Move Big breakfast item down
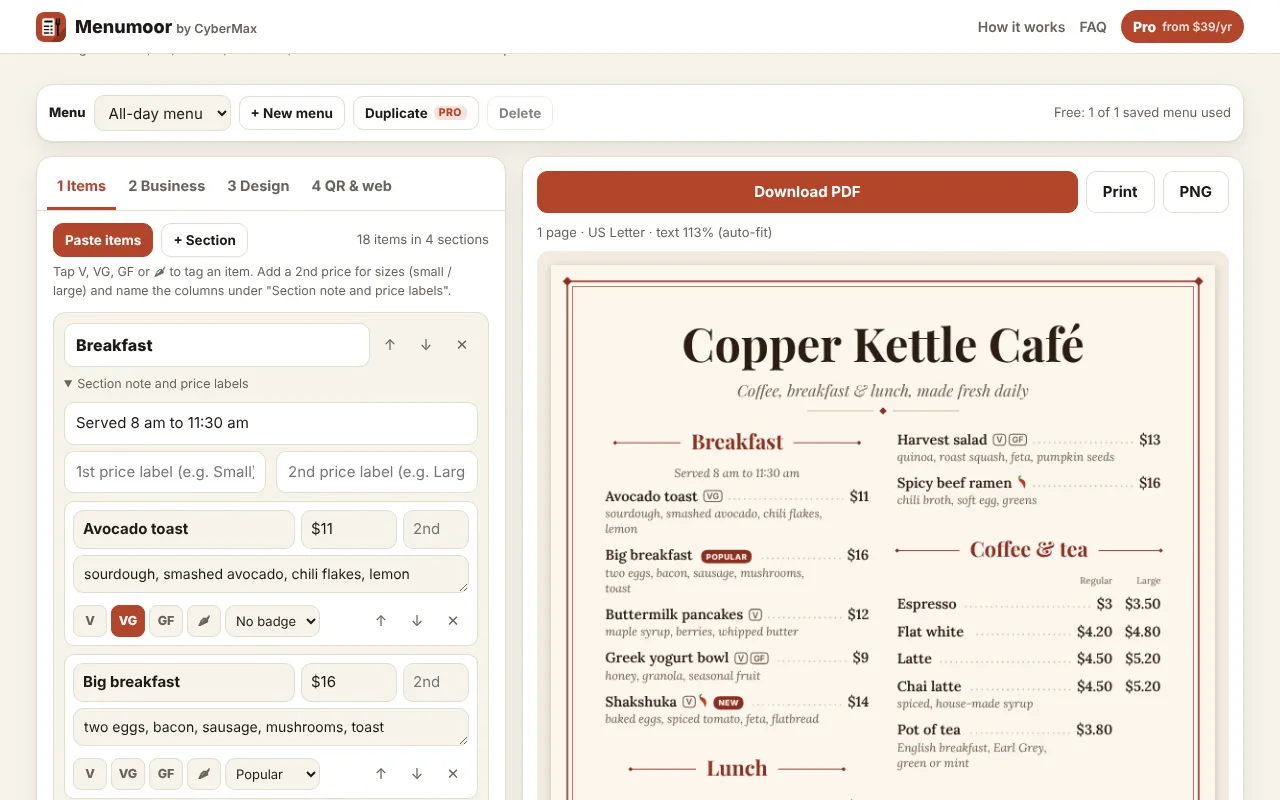This screenshot has height=800, width=1280. click(417, 774)
